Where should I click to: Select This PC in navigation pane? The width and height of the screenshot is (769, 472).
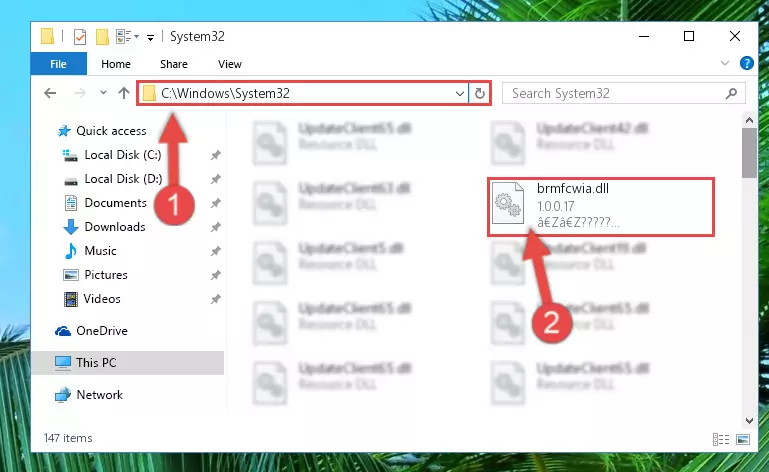pyautogui.click(x=127, y=363)
